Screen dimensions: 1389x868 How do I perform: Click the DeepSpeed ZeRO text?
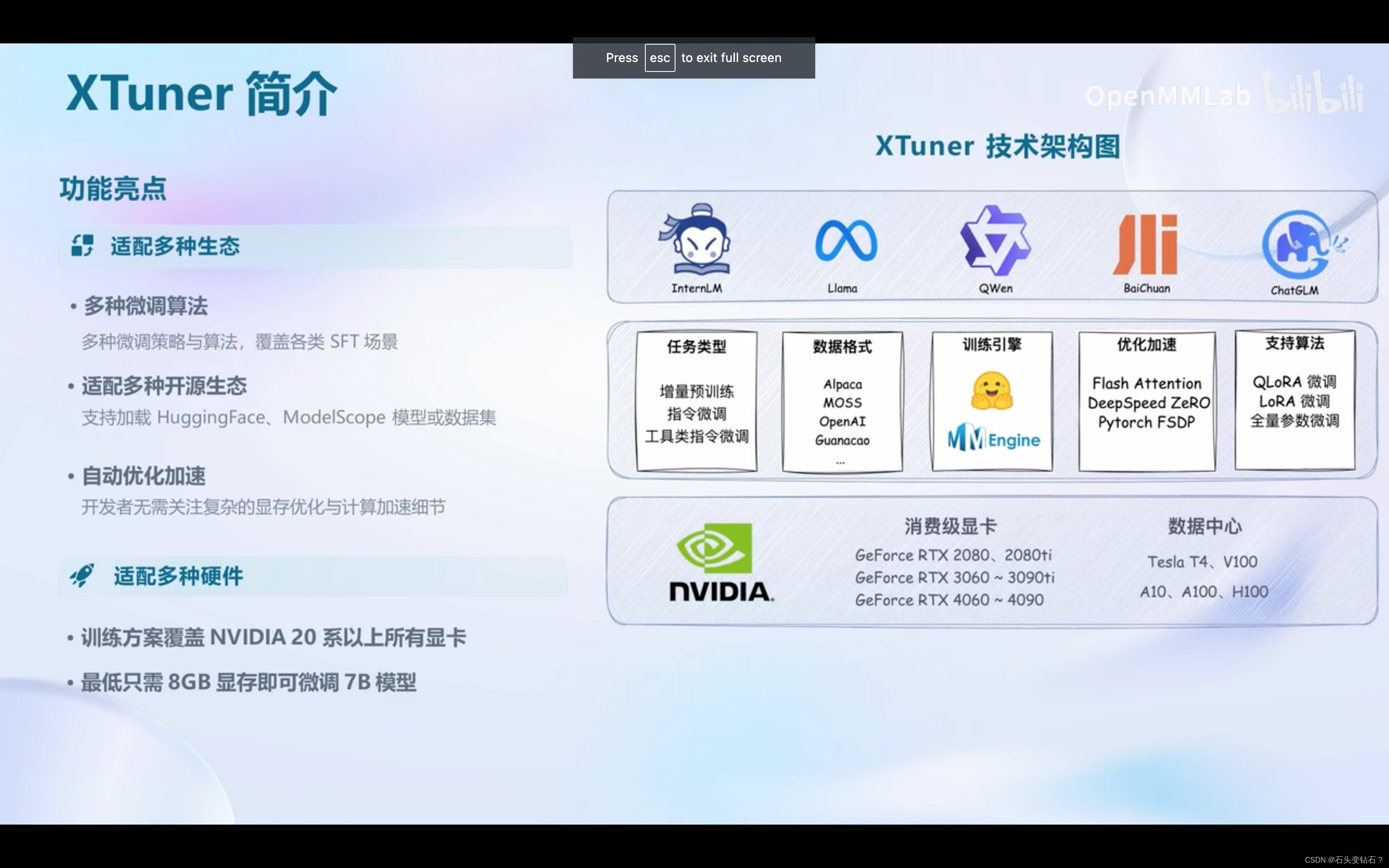pos(1148,403)
